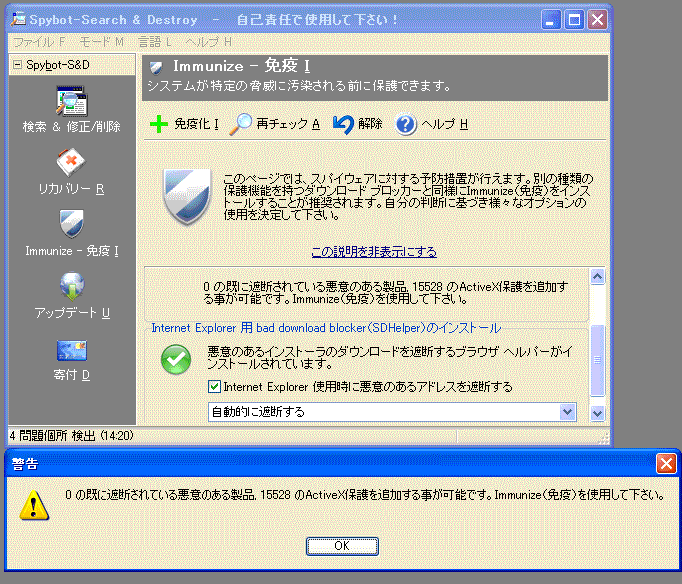Open the 自動的に遮断する dropdown
The image size is (682, 584).
392,412
